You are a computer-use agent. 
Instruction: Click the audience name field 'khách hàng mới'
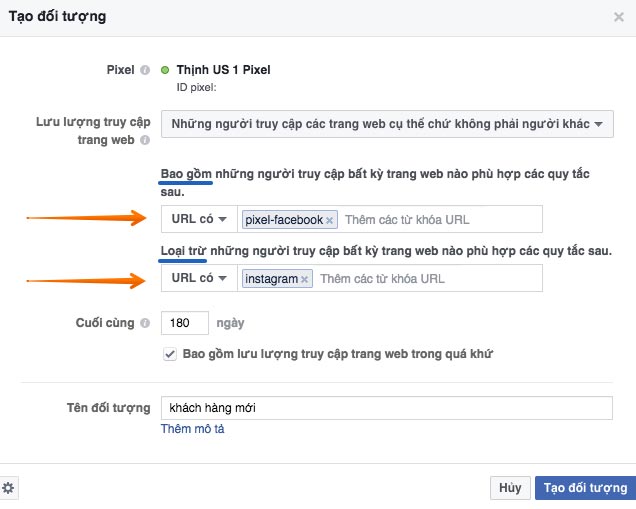pos(387,408)
